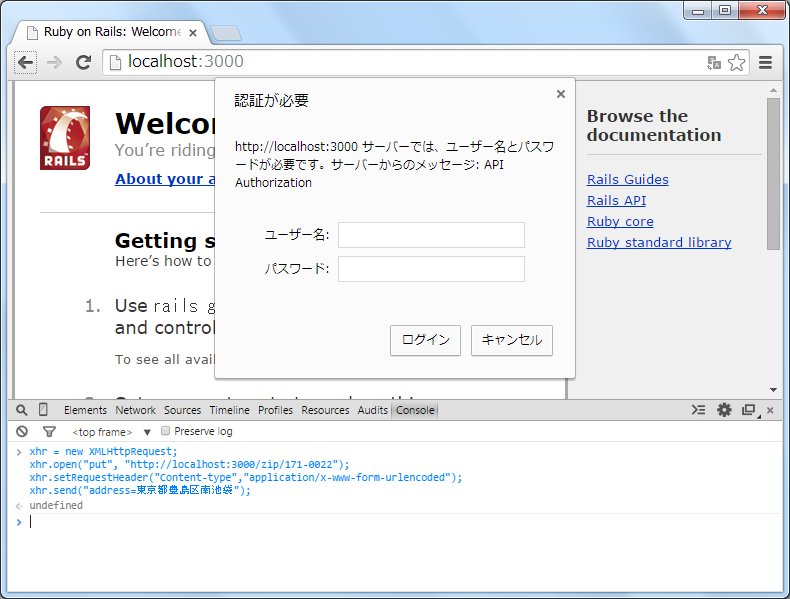Click the localhost:3000 address bar
Image resolution: width=790 pixels, height=599 pixels.
[403, 62]
